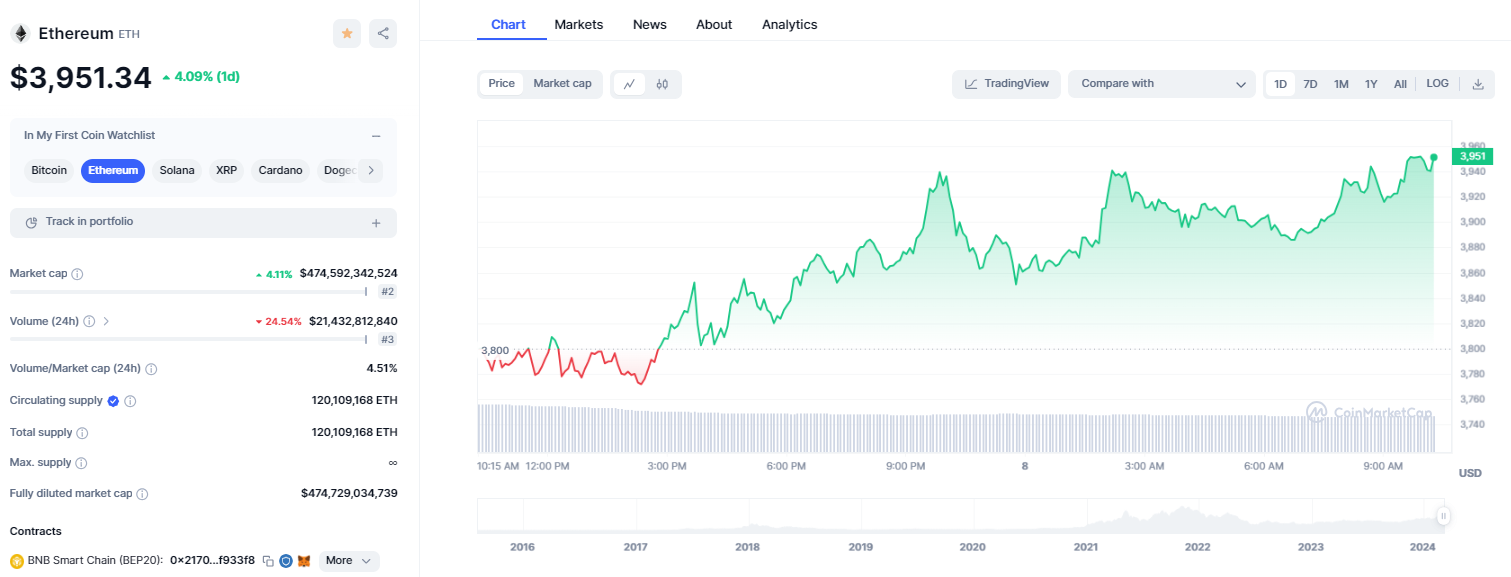1511x577 pixels.
Task: Set chart range to 1D
Action: [1280, 84]
